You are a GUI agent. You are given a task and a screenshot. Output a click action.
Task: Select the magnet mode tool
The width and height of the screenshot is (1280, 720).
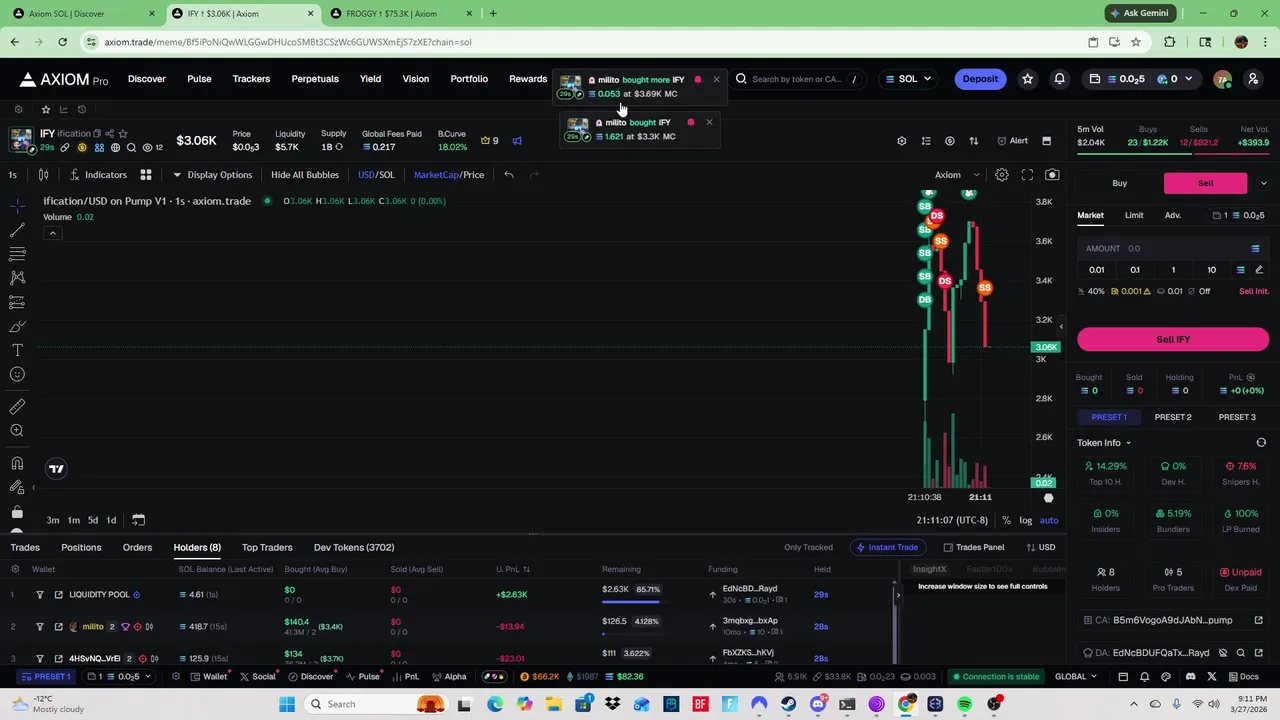[17, 463]
